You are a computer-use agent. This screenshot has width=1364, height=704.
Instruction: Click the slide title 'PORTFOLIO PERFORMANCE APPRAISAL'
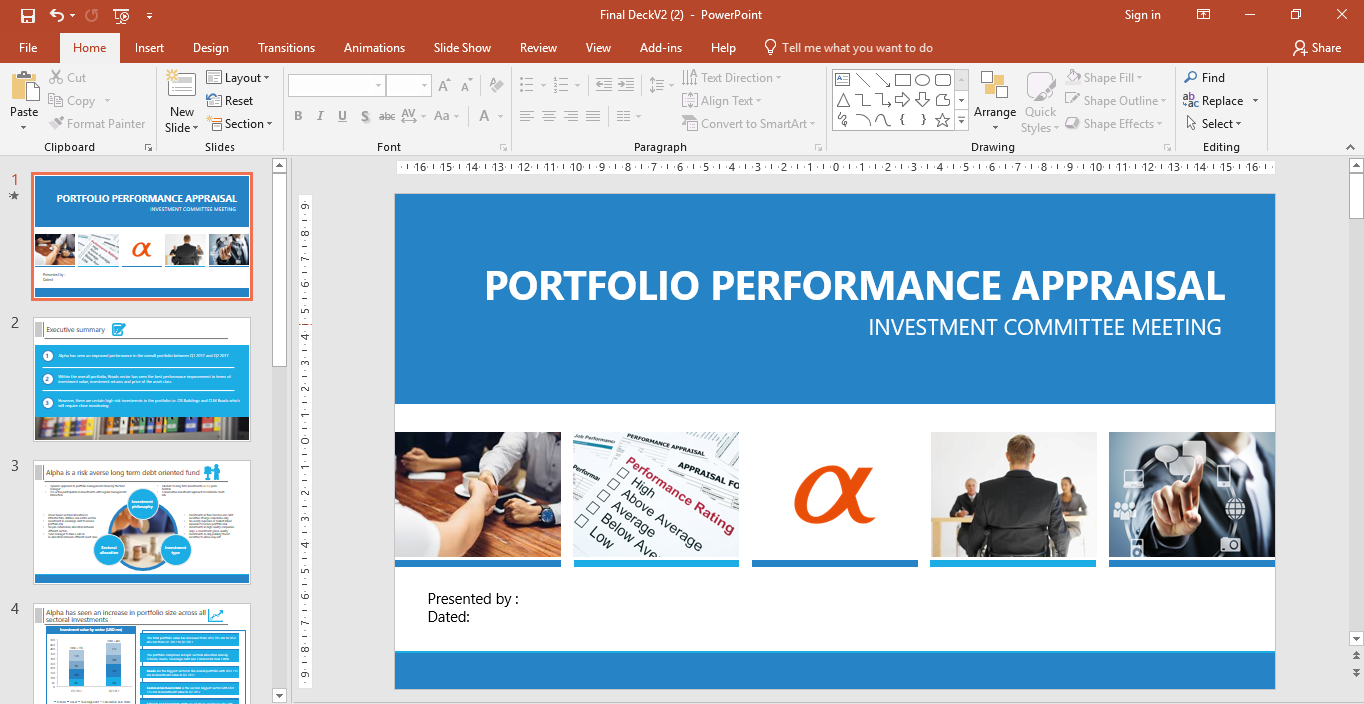(855, 286)
